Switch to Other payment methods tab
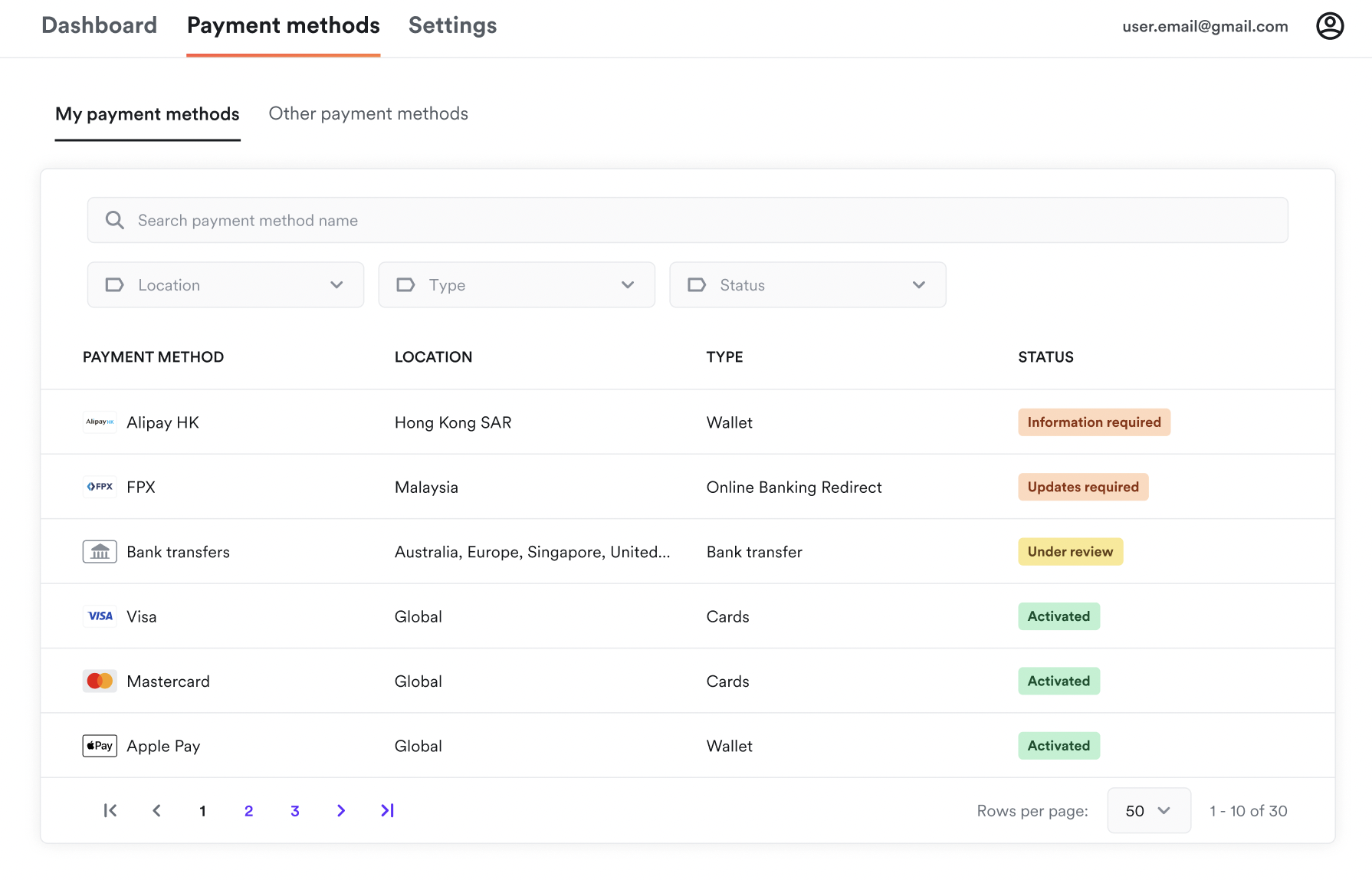Viewport: 1372px width, 880px height. click(368, 114)
